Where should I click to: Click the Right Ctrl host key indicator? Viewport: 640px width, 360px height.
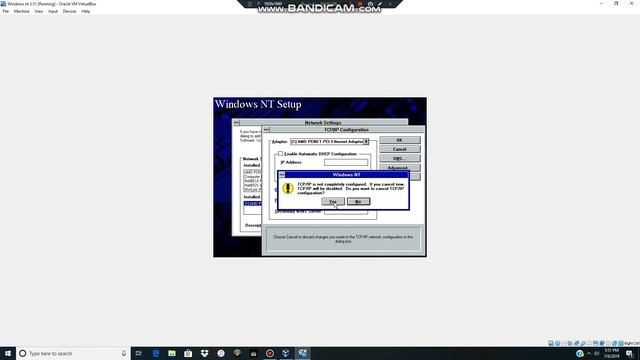pyautogui.click(x=632, y=343)
